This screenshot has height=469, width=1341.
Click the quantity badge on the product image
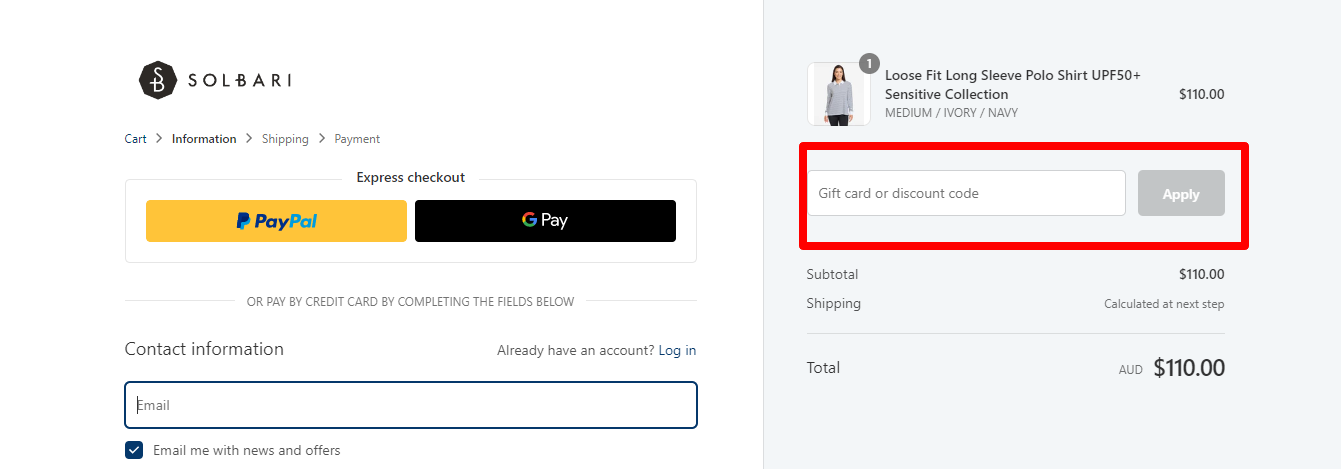click(x=869, y=64)
